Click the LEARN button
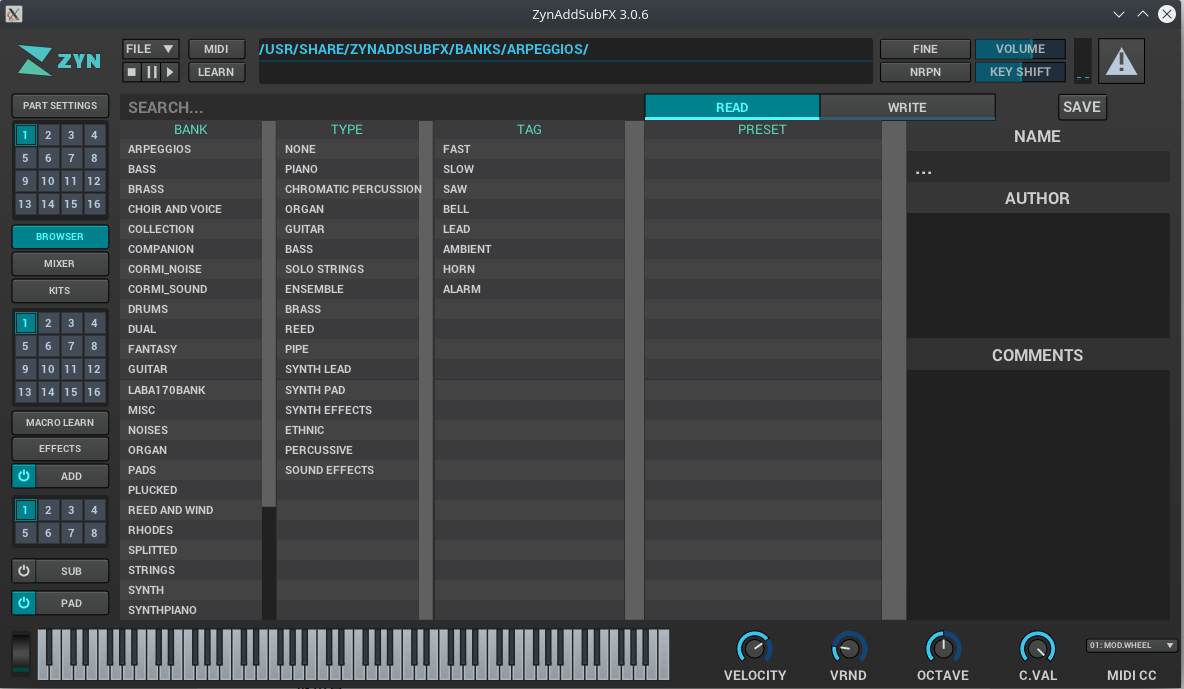 coord(216,72)
